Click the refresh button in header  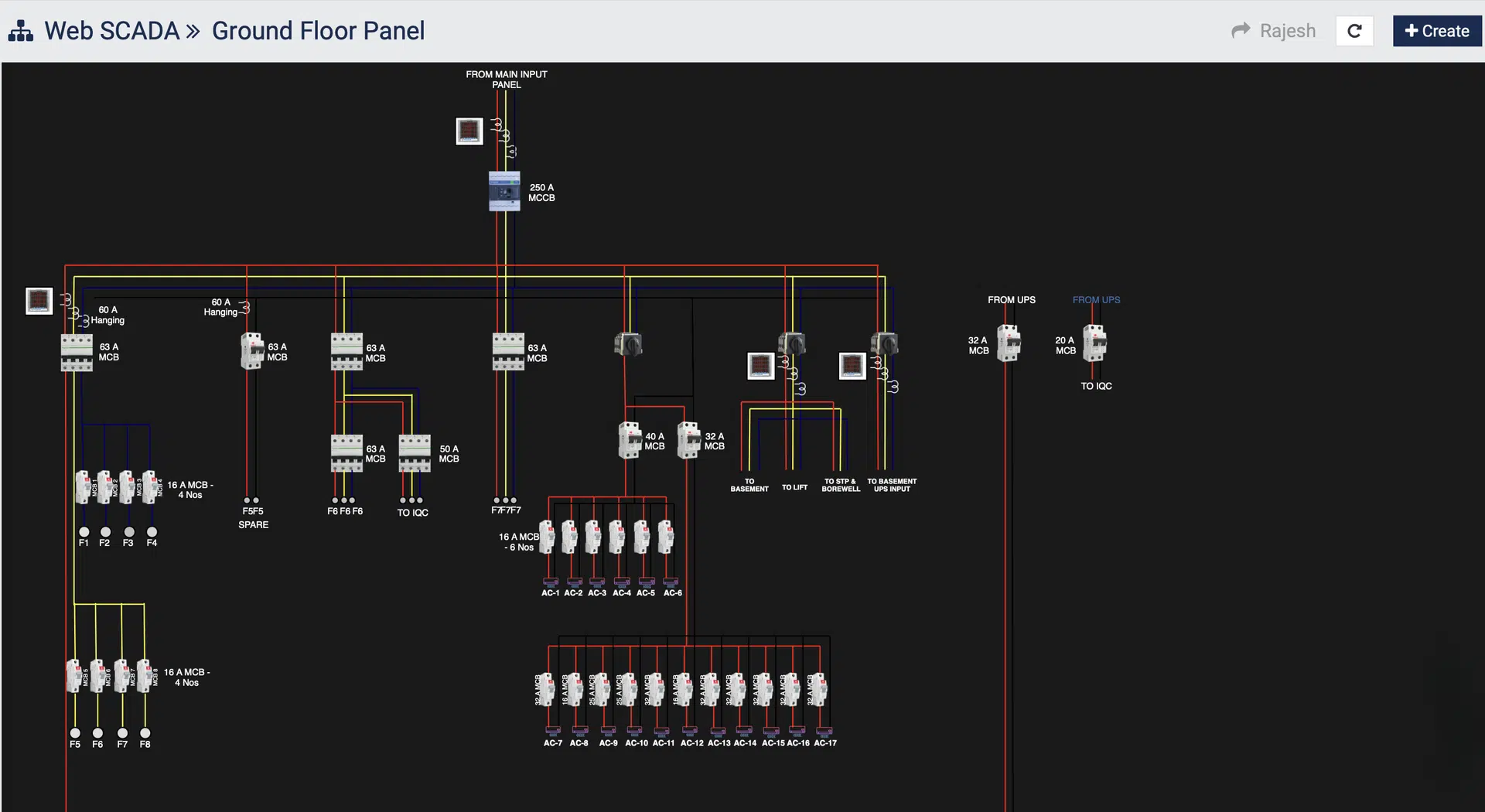[1354, 31]
